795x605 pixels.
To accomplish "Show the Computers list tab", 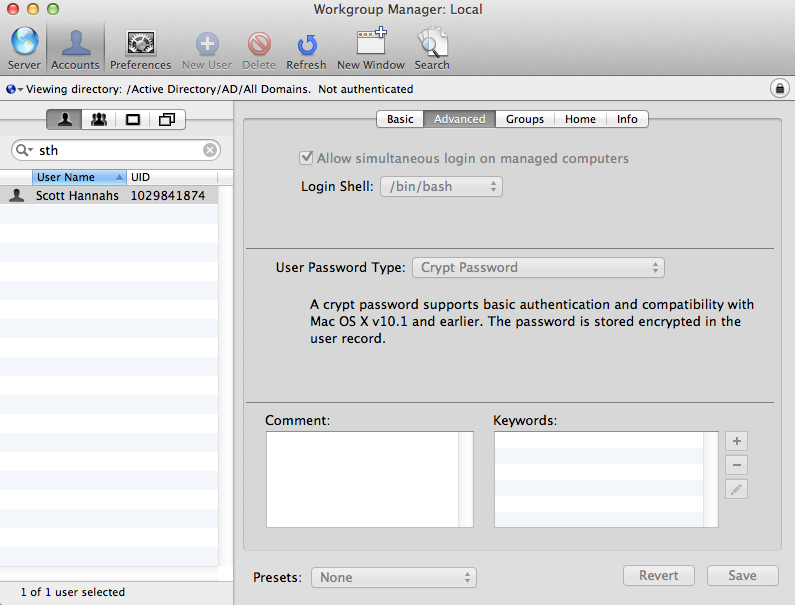I will (x=133, y=120).
